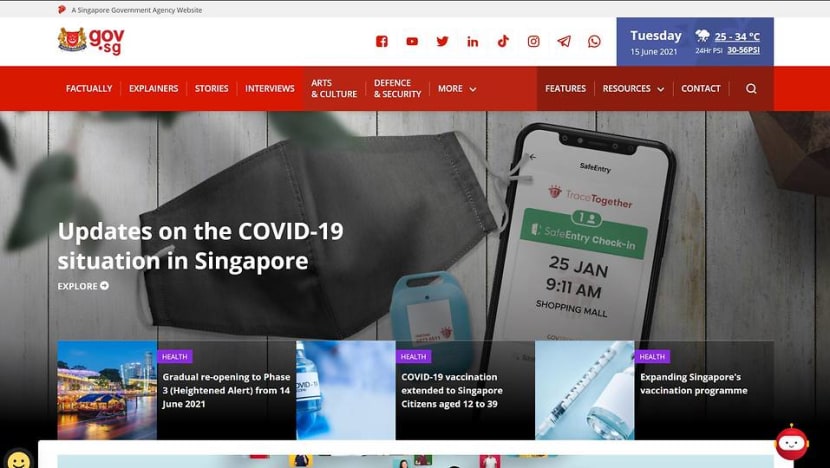The image size is (830, 468).
Task: Navigate to Arts & Culture
Action: 334,88
